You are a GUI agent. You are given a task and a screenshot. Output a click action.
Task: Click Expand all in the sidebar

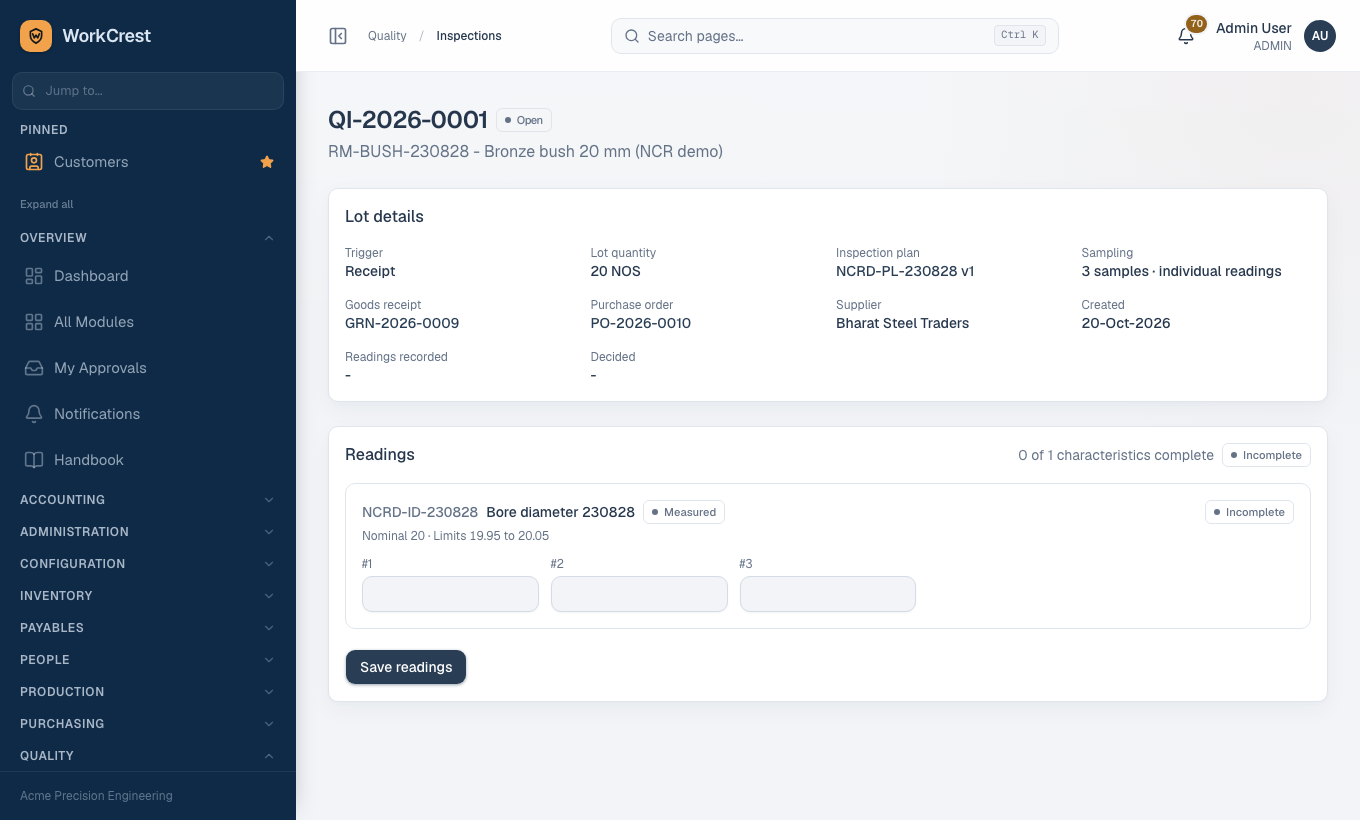pyautogui.click(x=47, y=204)
